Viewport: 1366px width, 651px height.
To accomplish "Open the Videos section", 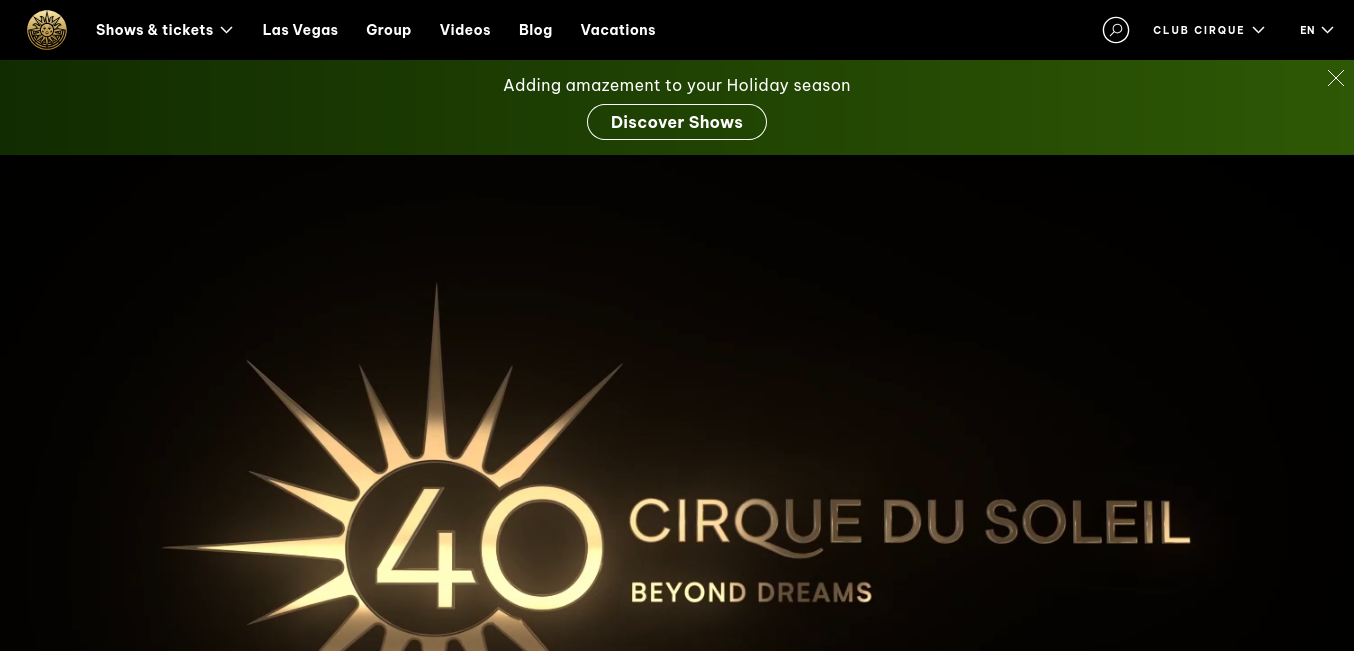I will pos(465,30).
